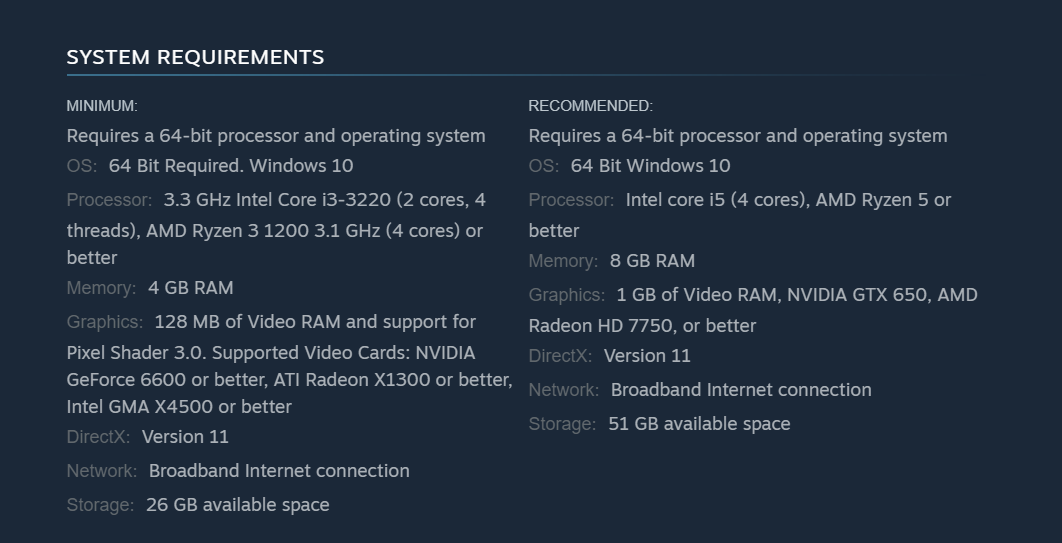Click the recommended Broadband Internet connection text
The image size is (1062, 543).
[741, 391]
